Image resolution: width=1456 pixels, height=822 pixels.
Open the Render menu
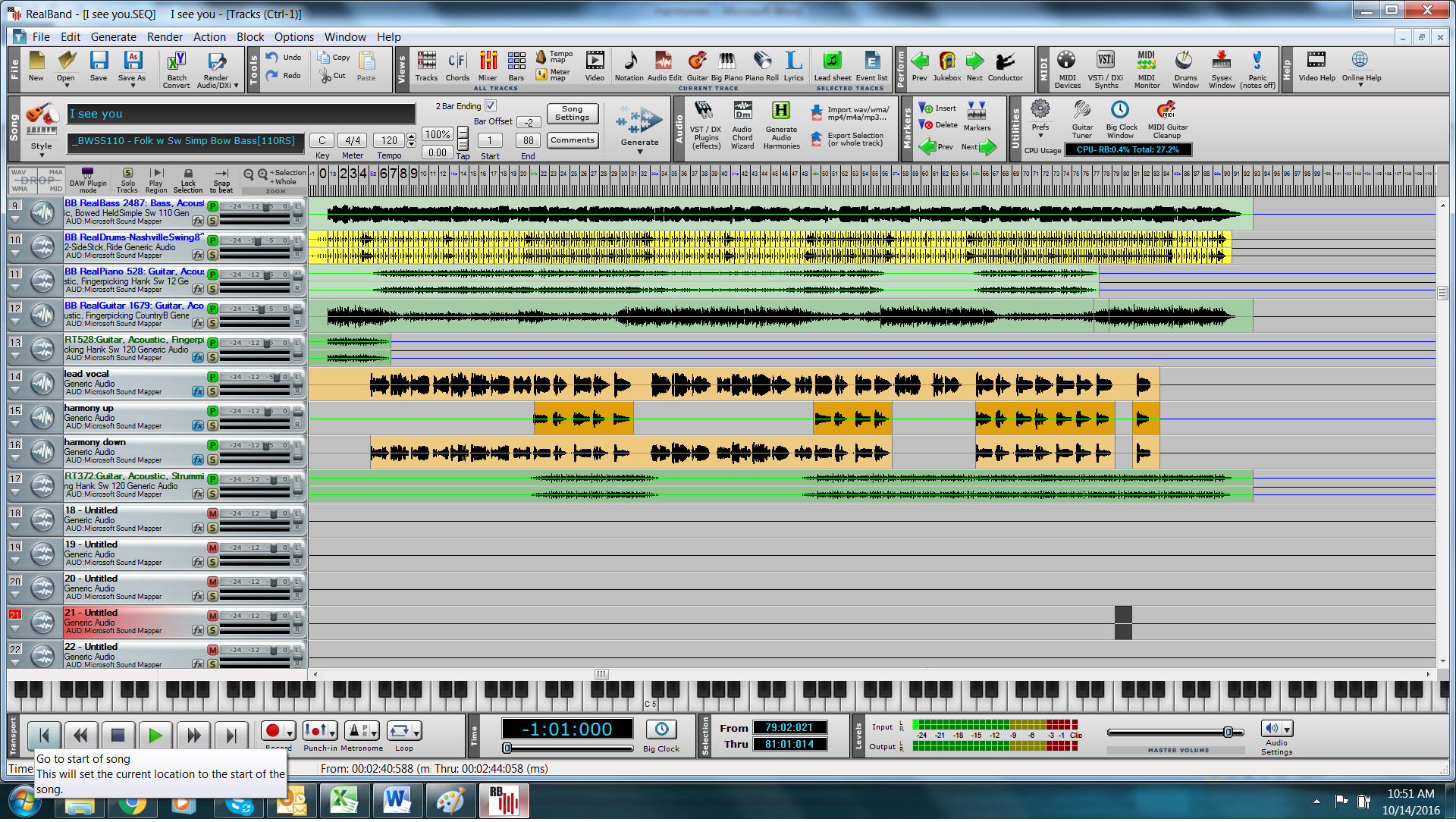tap(165, 37)
